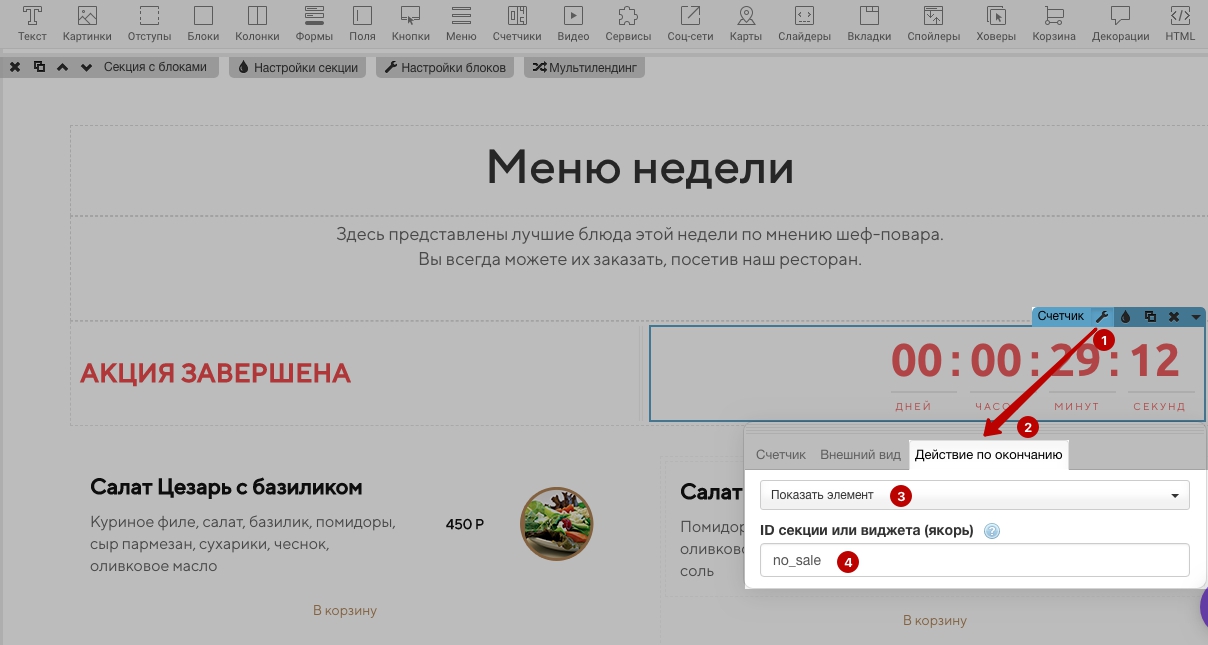Switch to the Счетчик settings tab
Image resolution: width=1208 pixels, height=645 pixels.
[x=781, y=454]
